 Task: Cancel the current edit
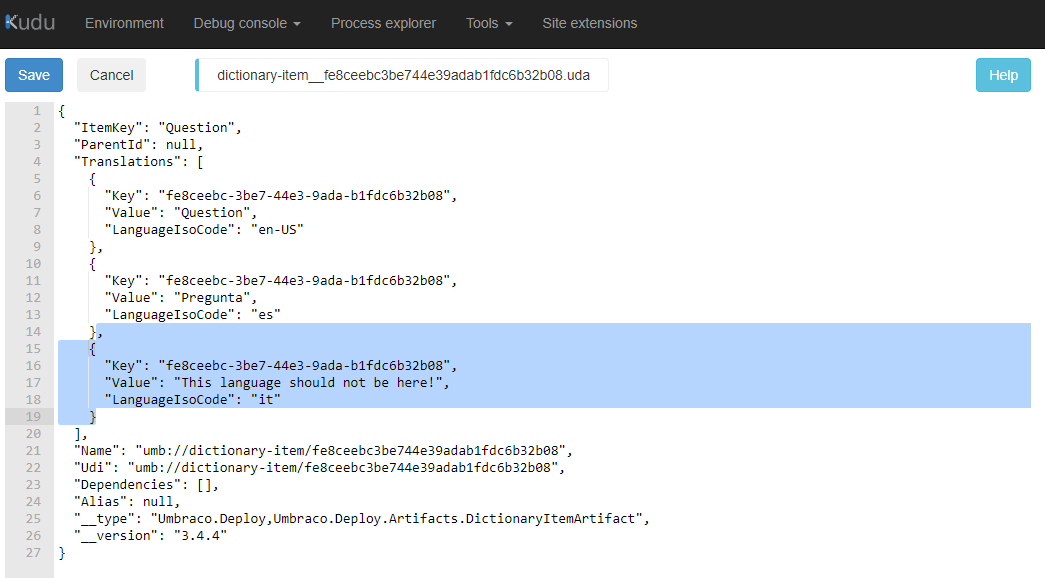tap(111, 74)
